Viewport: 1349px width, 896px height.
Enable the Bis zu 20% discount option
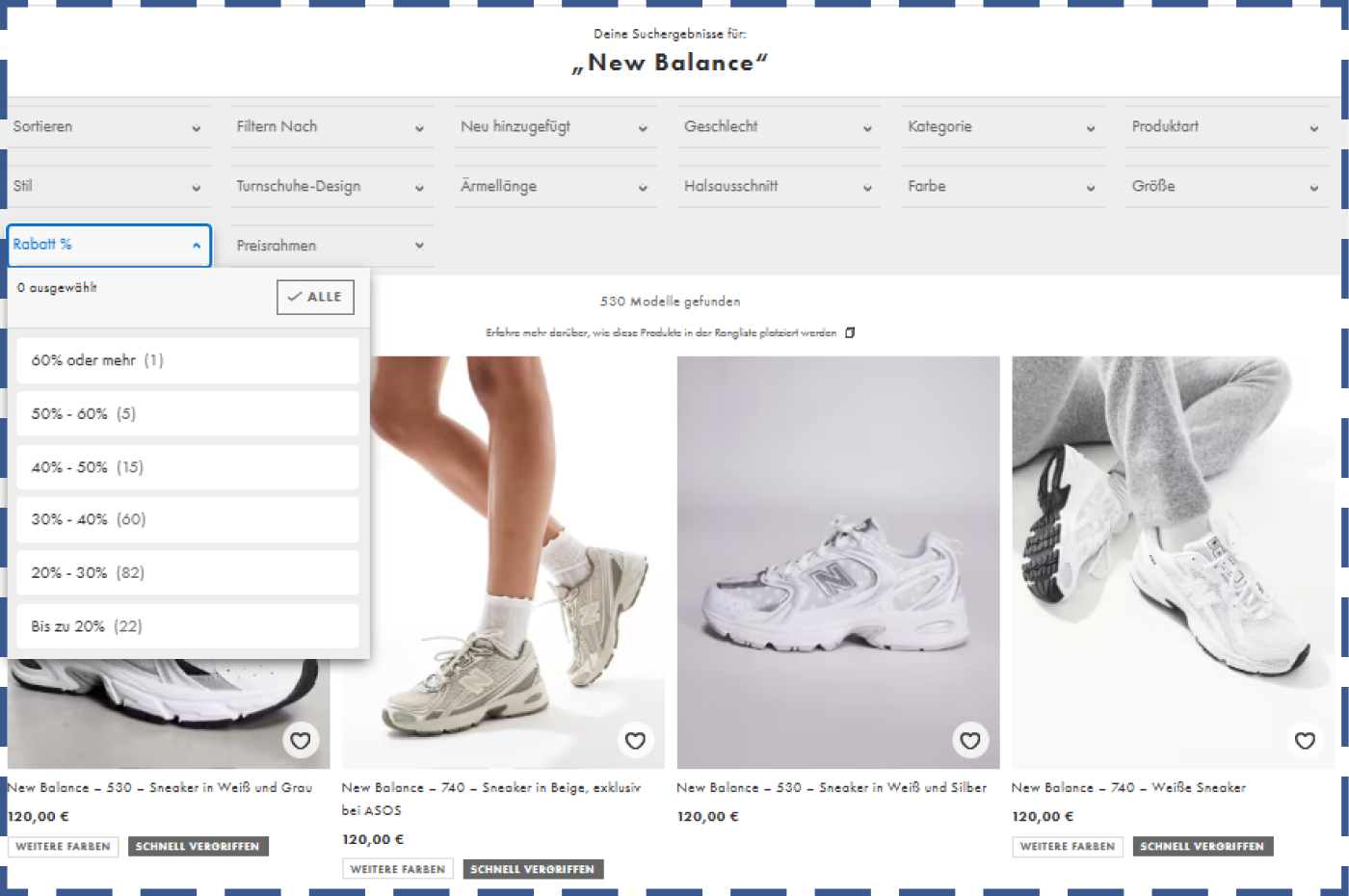(x=187, y=626)
